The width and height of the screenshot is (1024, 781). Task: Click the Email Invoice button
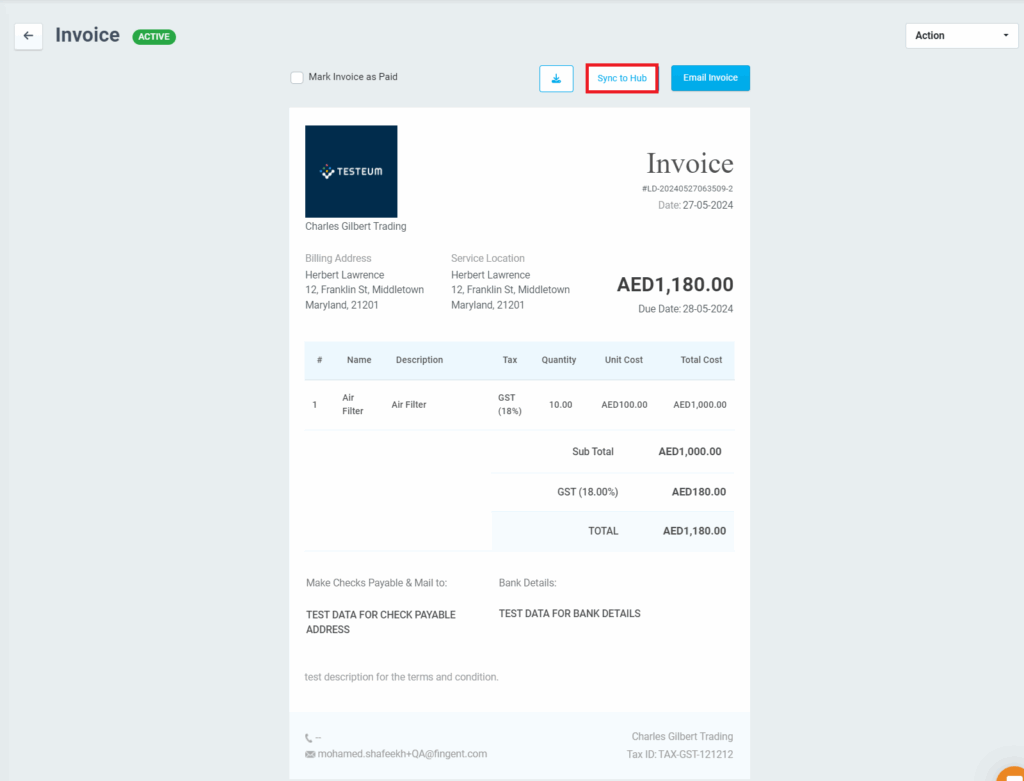point(710,78)
